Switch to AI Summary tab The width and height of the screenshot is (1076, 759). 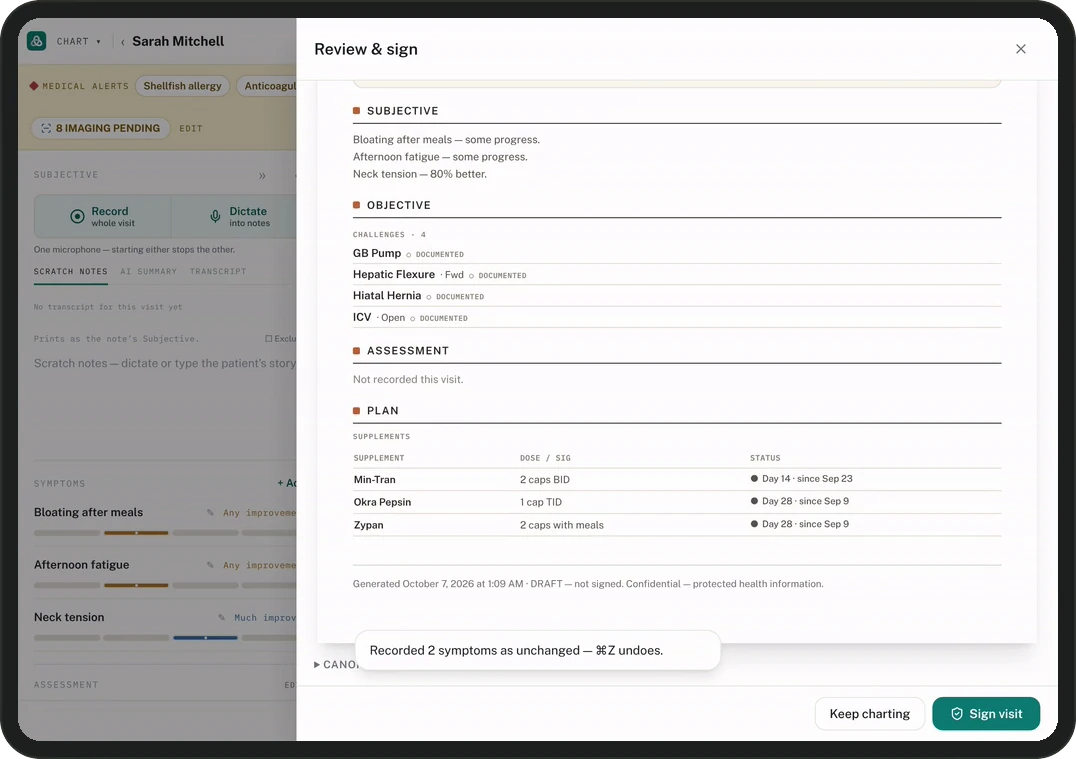[x=148, y=272]
